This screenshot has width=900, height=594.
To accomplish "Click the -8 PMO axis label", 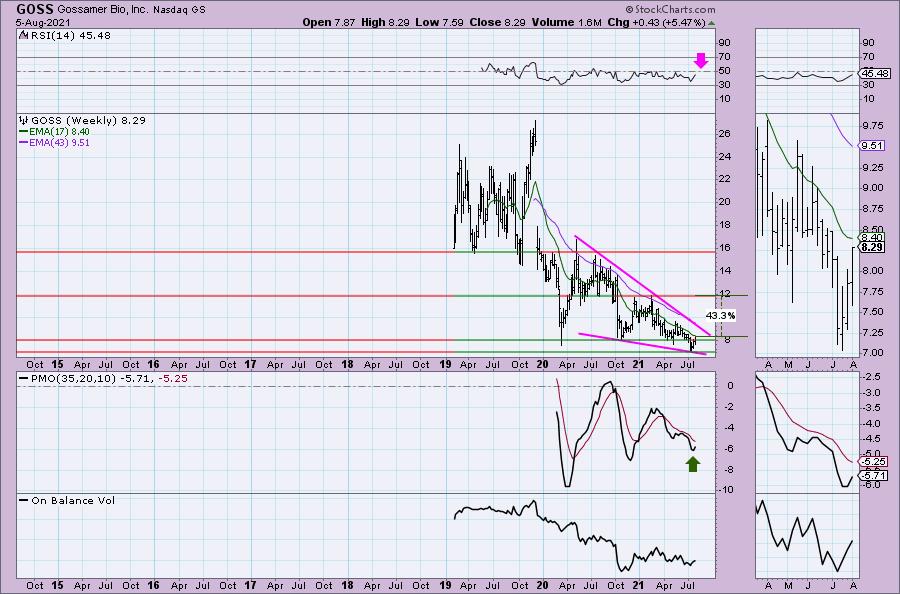I will tap(729, 469).
